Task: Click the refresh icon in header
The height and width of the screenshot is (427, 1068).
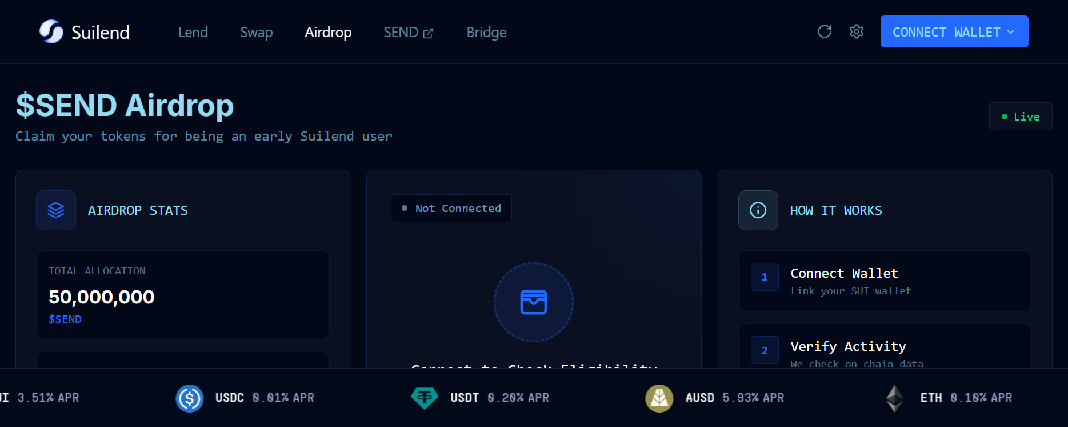Action: pos(824,31)
